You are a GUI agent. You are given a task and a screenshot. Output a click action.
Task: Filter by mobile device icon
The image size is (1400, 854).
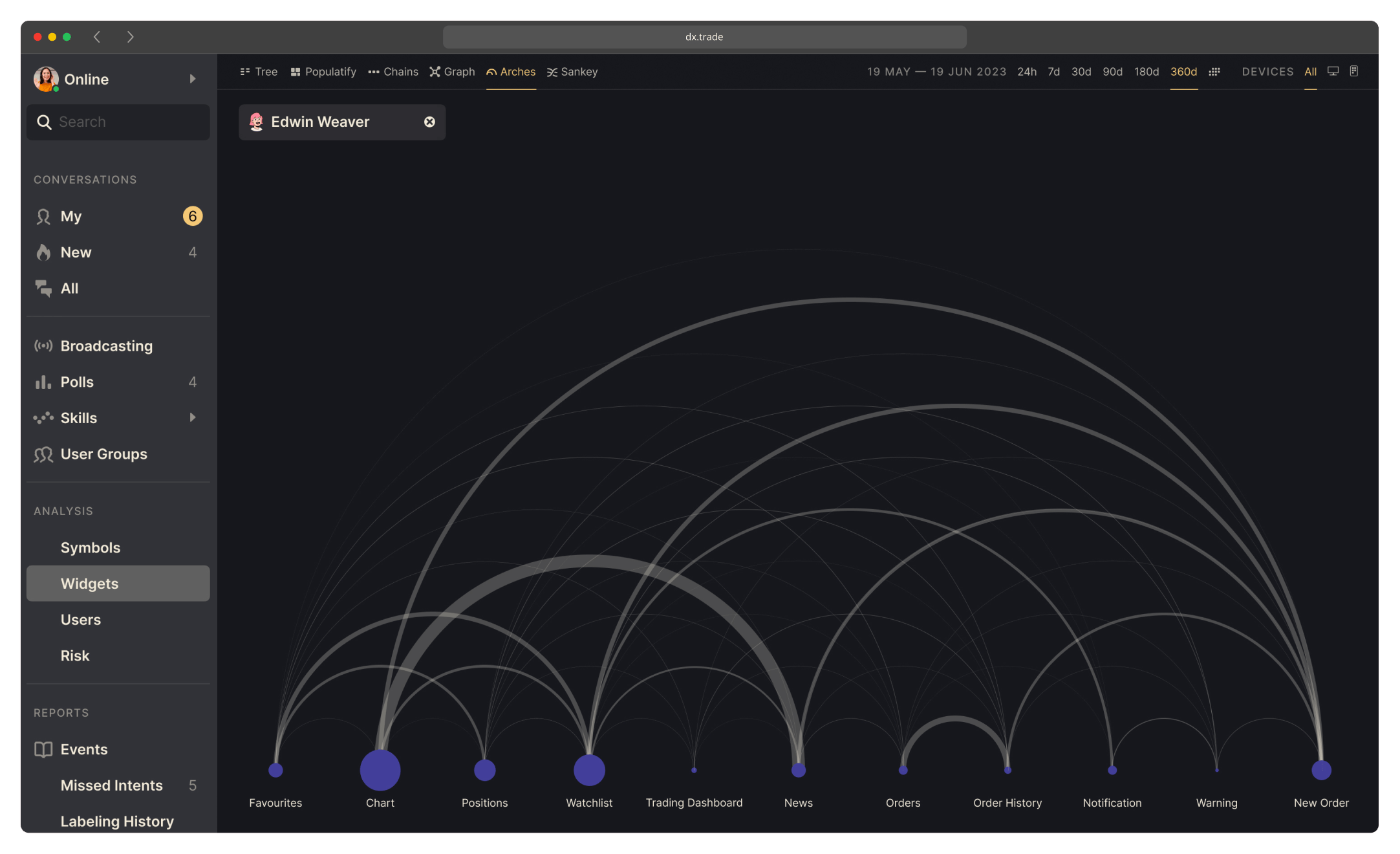pos(1354,71)
